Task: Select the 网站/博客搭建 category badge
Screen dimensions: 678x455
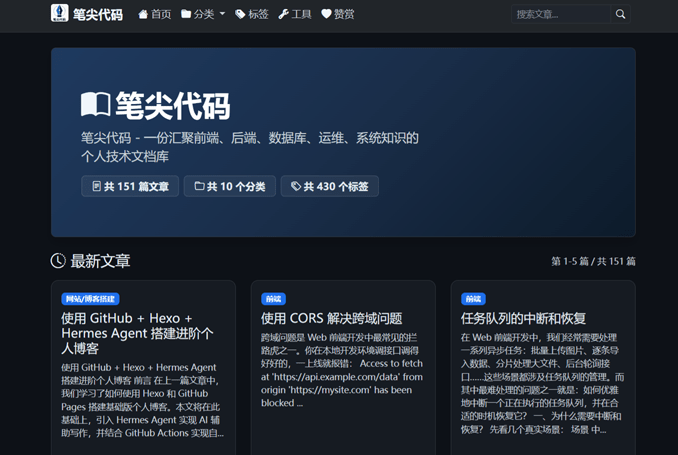Action: tap(90, 299)
